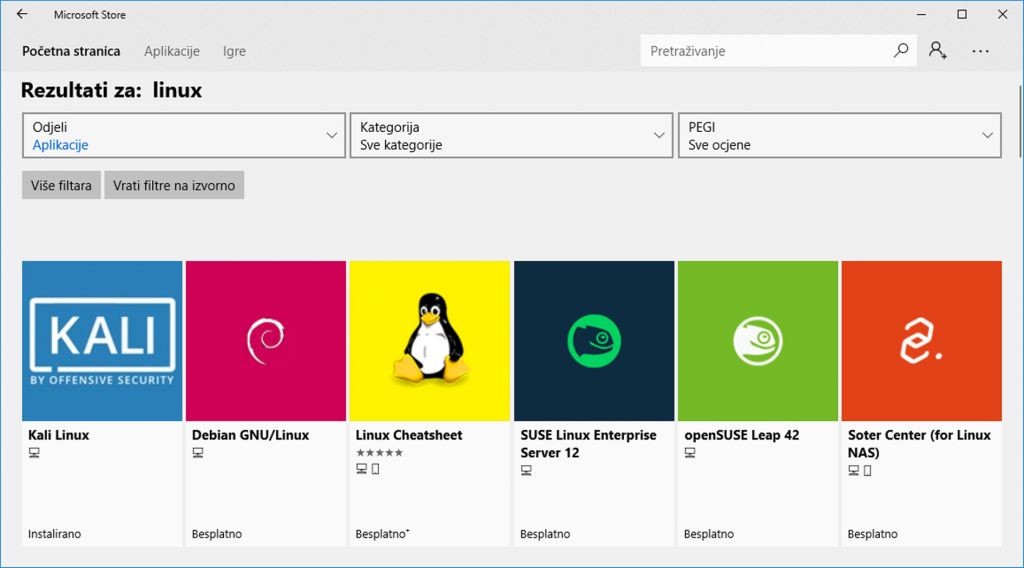
Task: Click Besplatno under openSUSE Leap 42
Action: pyautogui.click(x=709, y=533)
